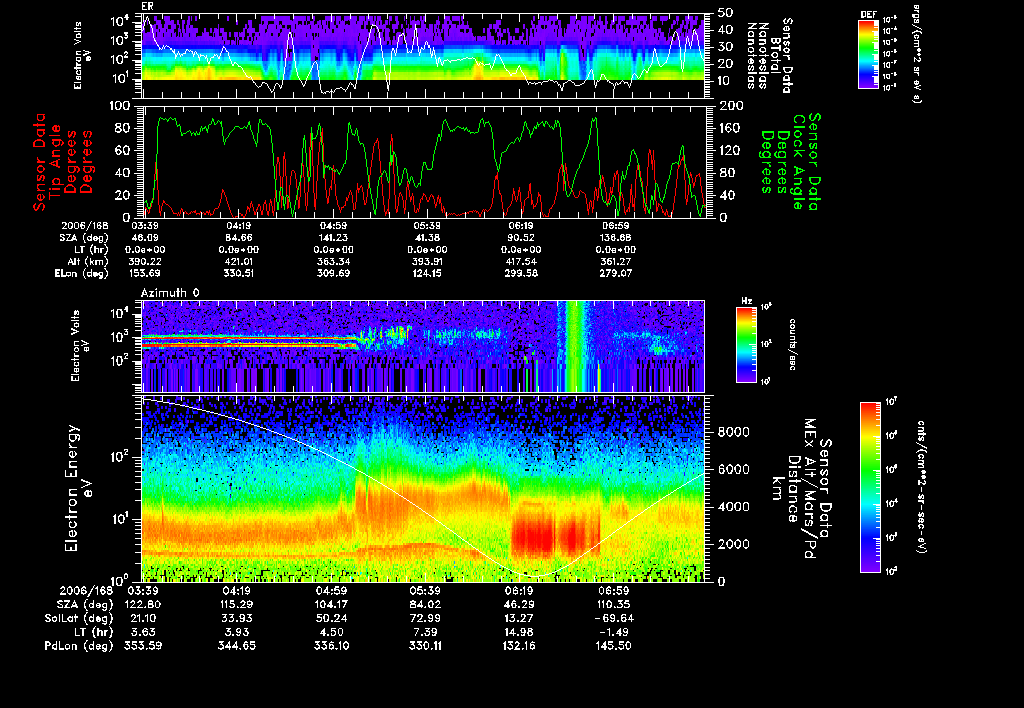Click the MEx Alt/Mars/Pd Distance axis label
1024x708 pixels.
pos(801,488)
